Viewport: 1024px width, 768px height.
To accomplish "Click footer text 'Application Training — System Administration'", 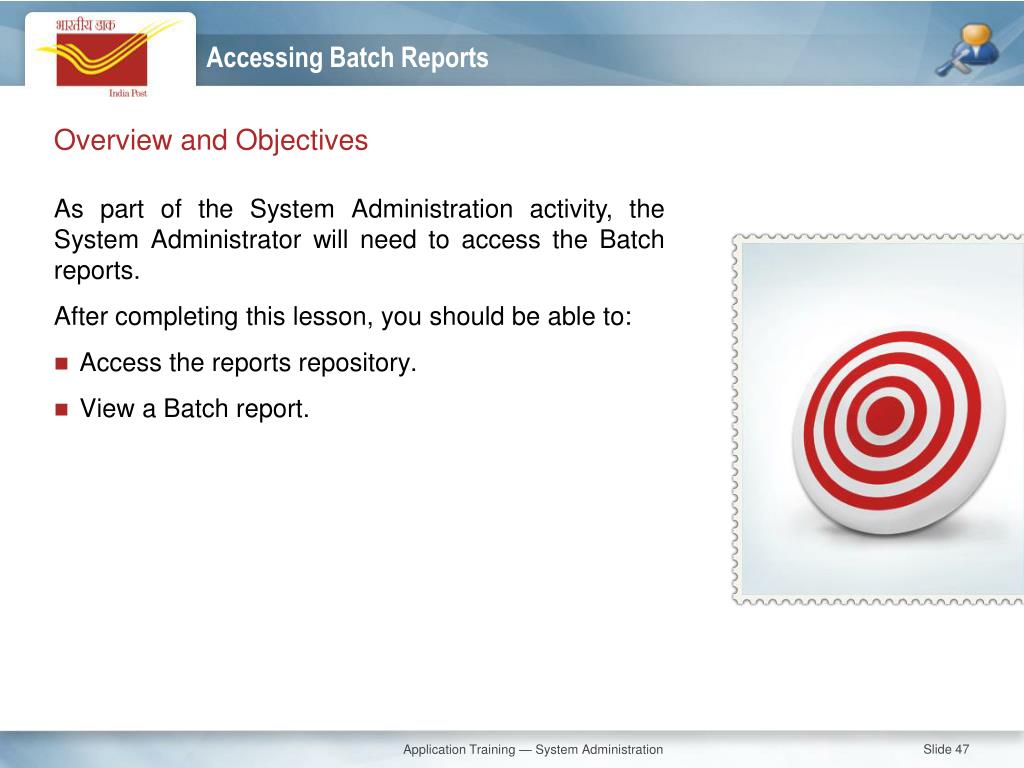I will coord(533,750).
